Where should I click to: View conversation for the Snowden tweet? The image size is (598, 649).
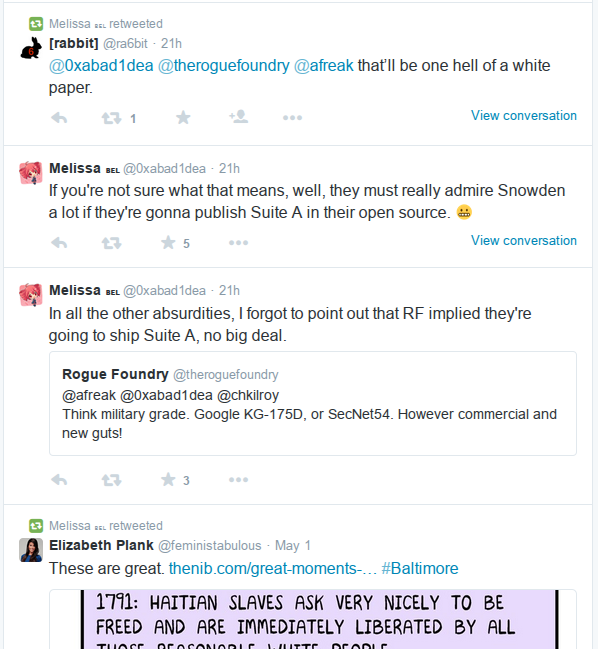524,240
